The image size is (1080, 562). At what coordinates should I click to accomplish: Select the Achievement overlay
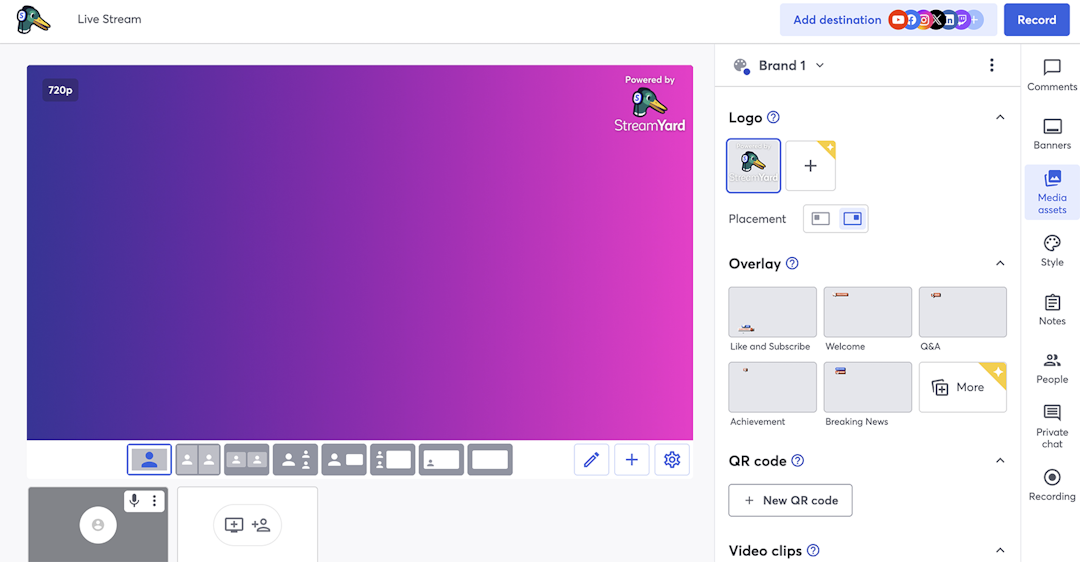(772, 387)
